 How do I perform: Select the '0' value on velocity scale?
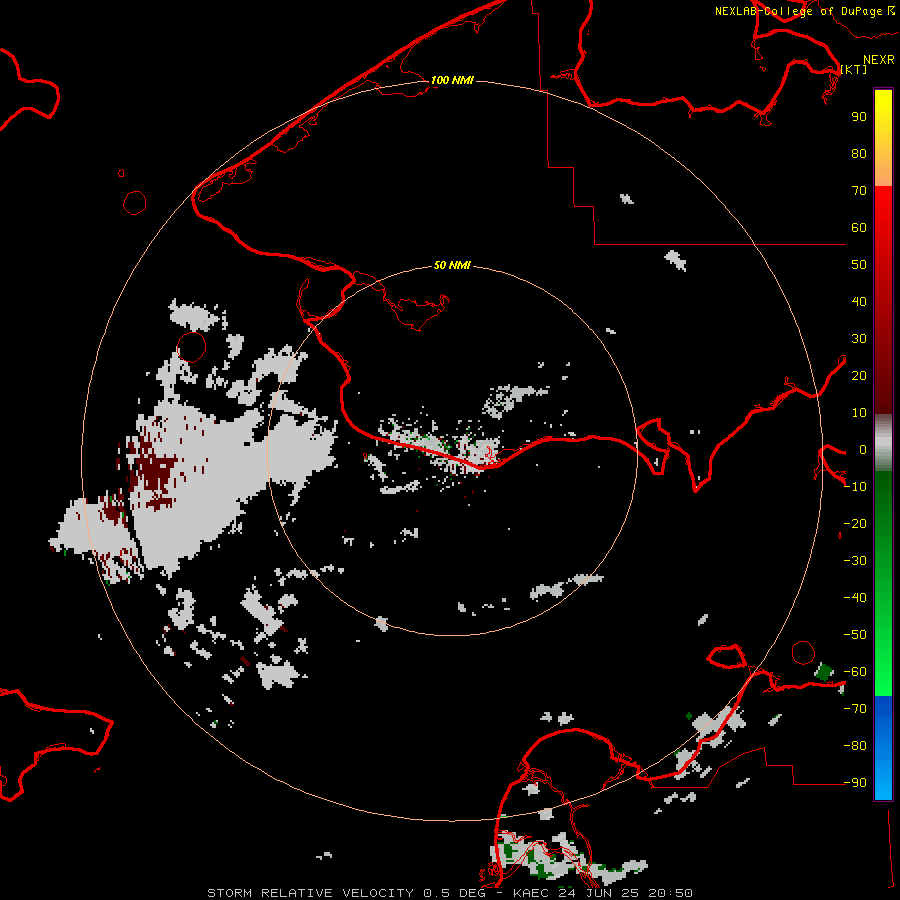[863, 449]
